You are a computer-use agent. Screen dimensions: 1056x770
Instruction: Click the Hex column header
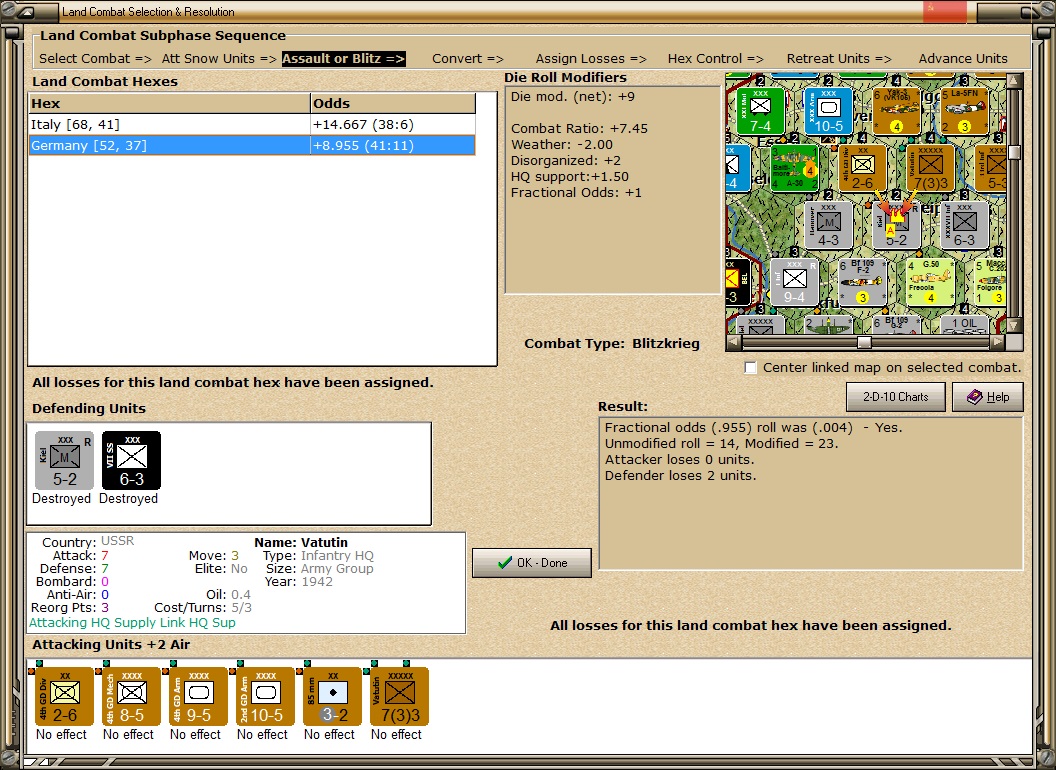pyautogui.click(x=169, y=103)
